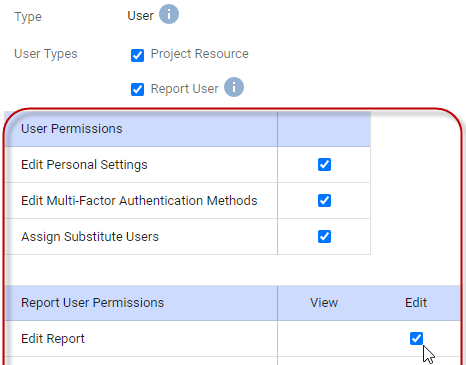This screenshot has height=365, width=466.
Task: Click the User Types field label
Action: [x=46, y=54]
